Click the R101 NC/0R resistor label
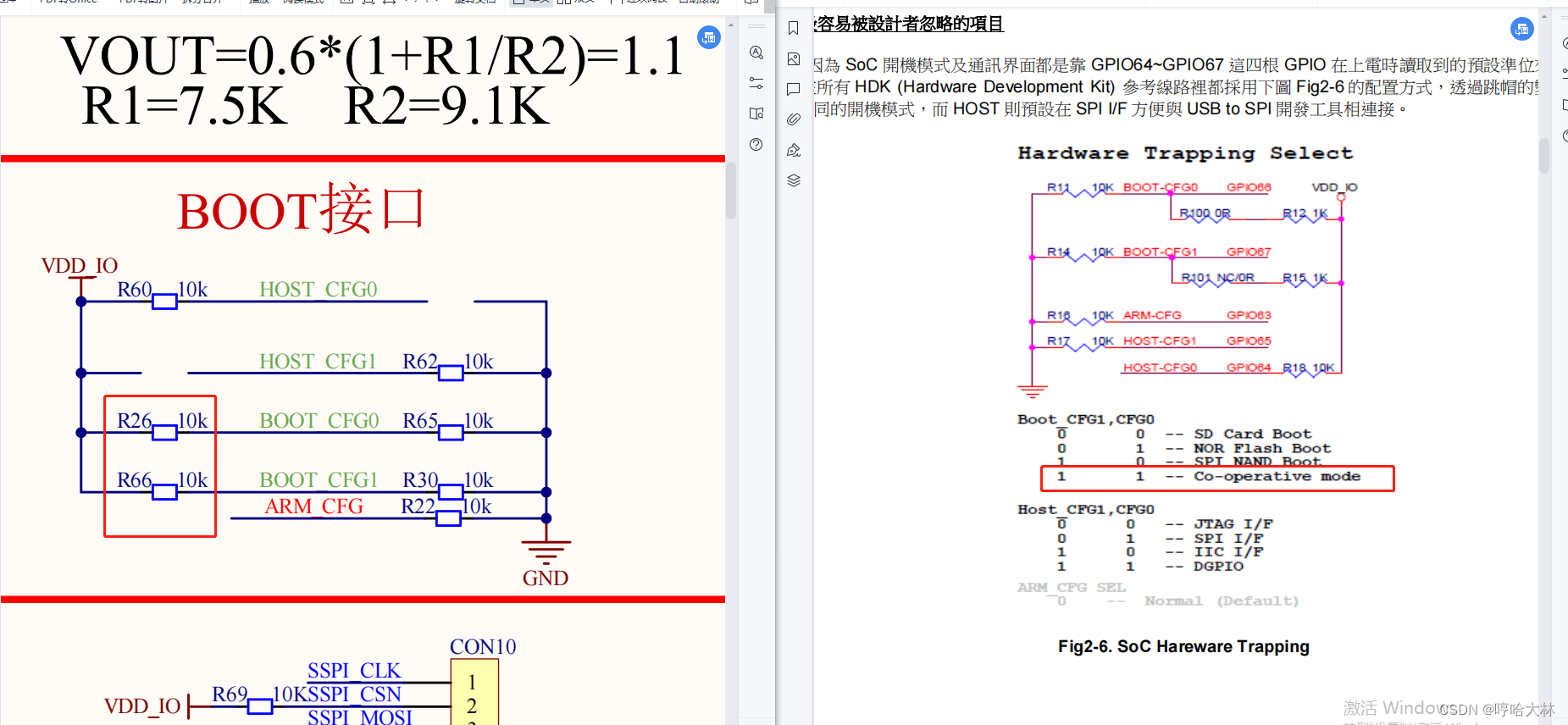This screenshot has width=1568, height=725. click(x=1218, y=278)
